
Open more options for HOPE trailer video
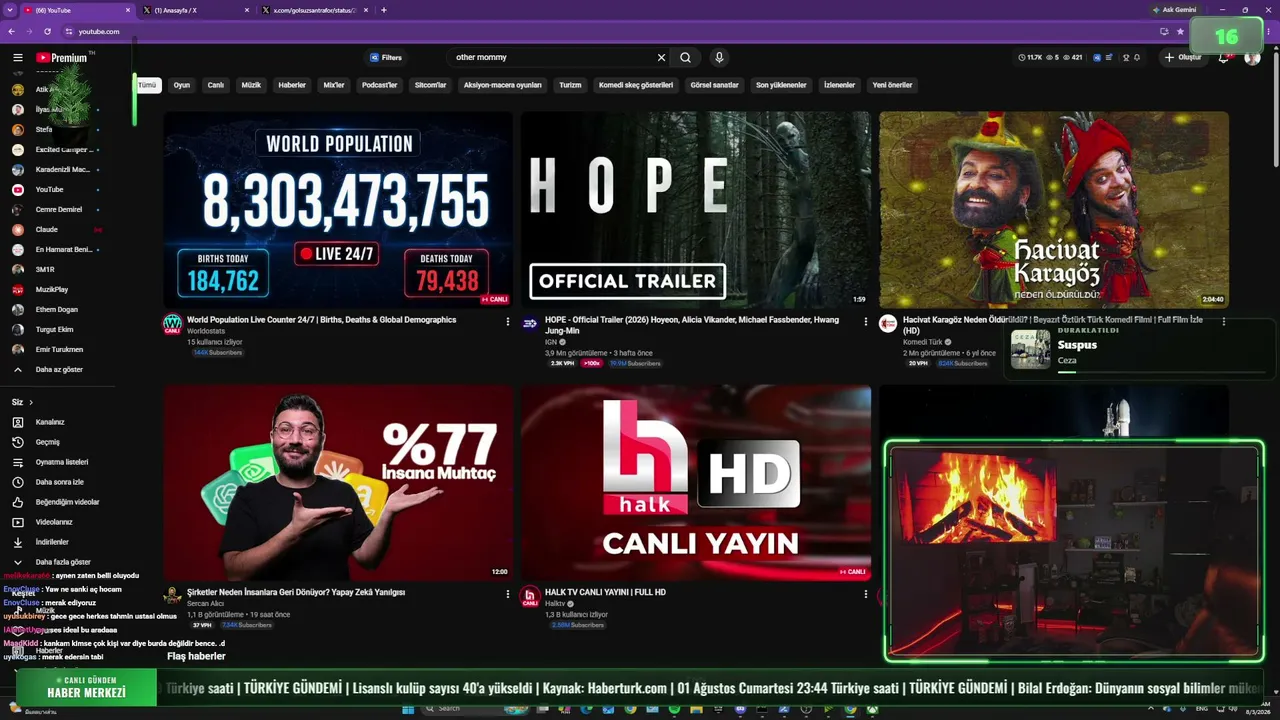(865, 322)
